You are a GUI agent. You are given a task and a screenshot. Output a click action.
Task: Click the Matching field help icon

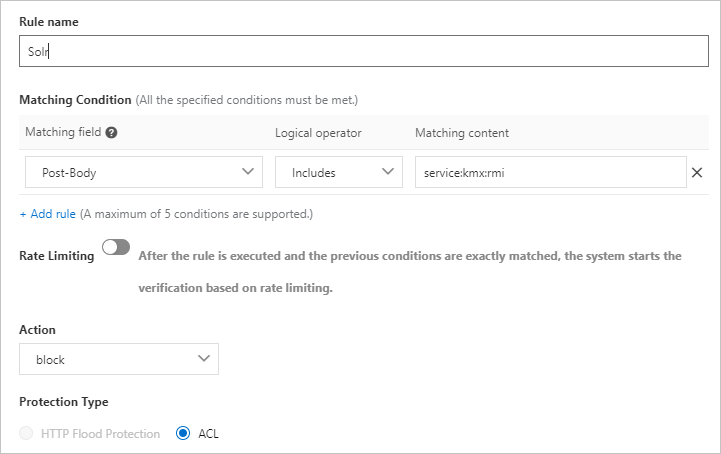[x=112, y=133]
